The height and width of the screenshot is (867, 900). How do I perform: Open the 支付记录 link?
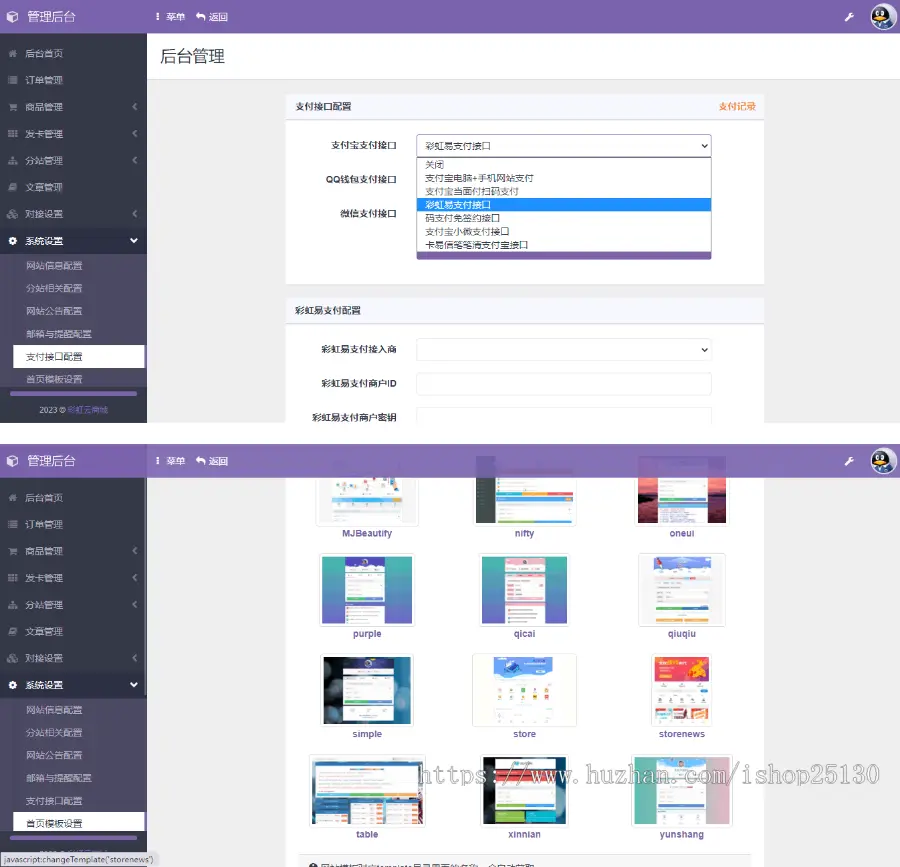tap(736, 106)
